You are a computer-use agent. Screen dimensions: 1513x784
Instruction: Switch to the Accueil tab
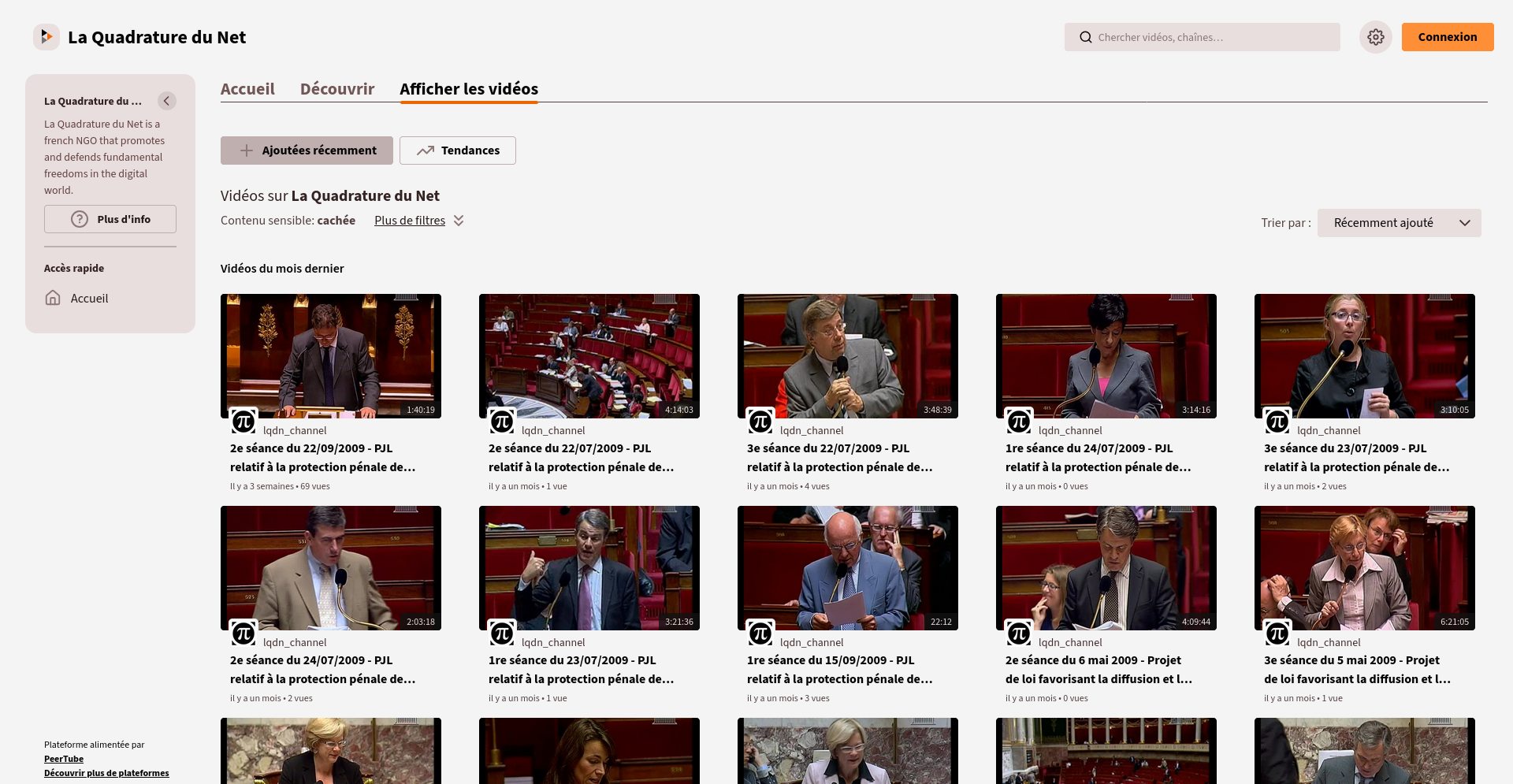click(x=247, y=89)
